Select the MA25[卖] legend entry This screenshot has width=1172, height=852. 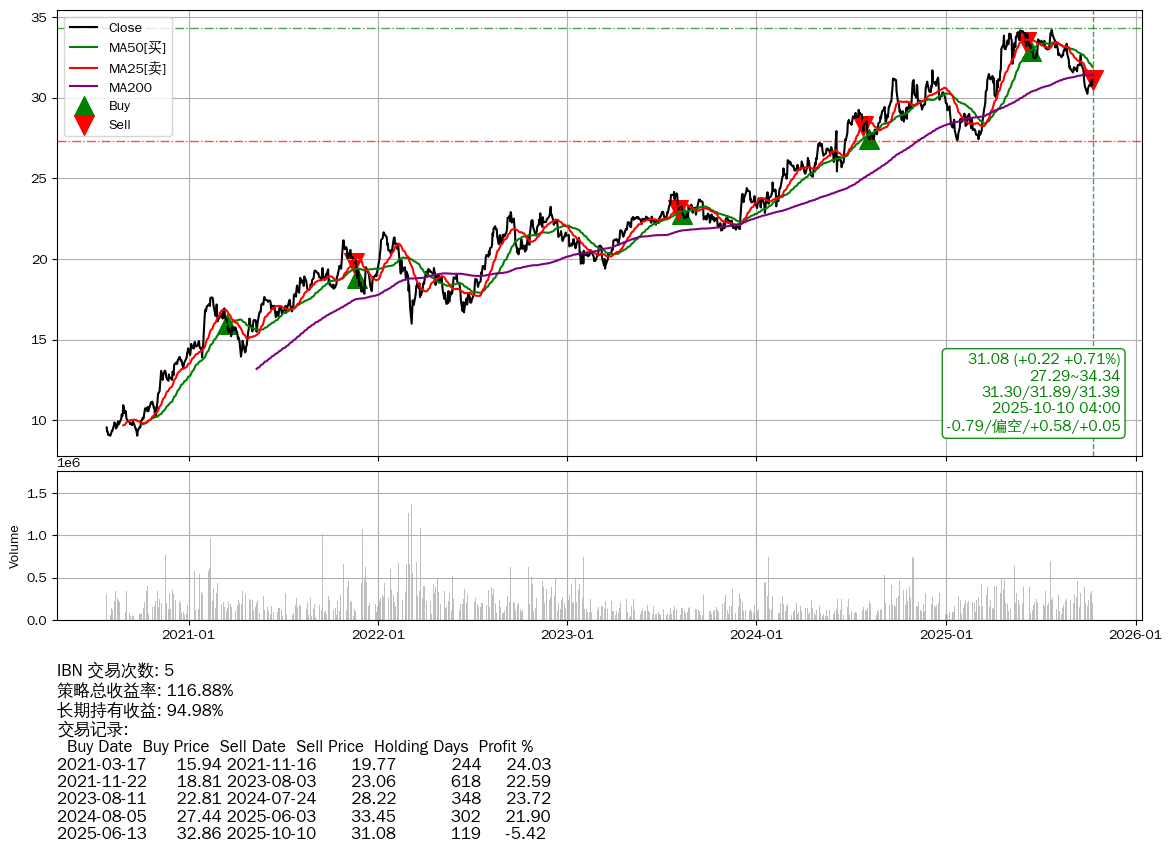[137, 68]
